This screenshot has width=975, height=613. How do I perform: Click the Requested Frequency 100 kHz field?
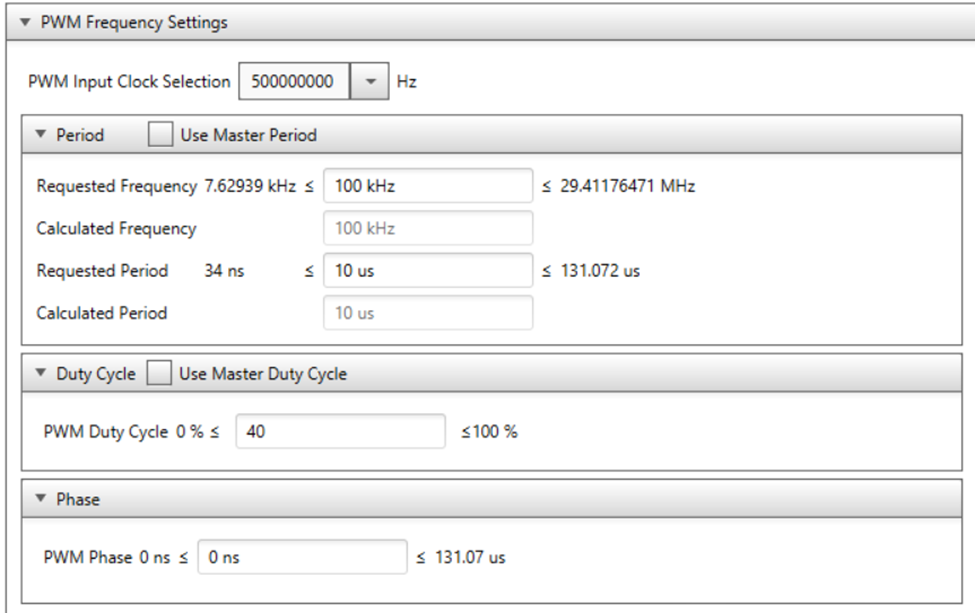[427, 186]
